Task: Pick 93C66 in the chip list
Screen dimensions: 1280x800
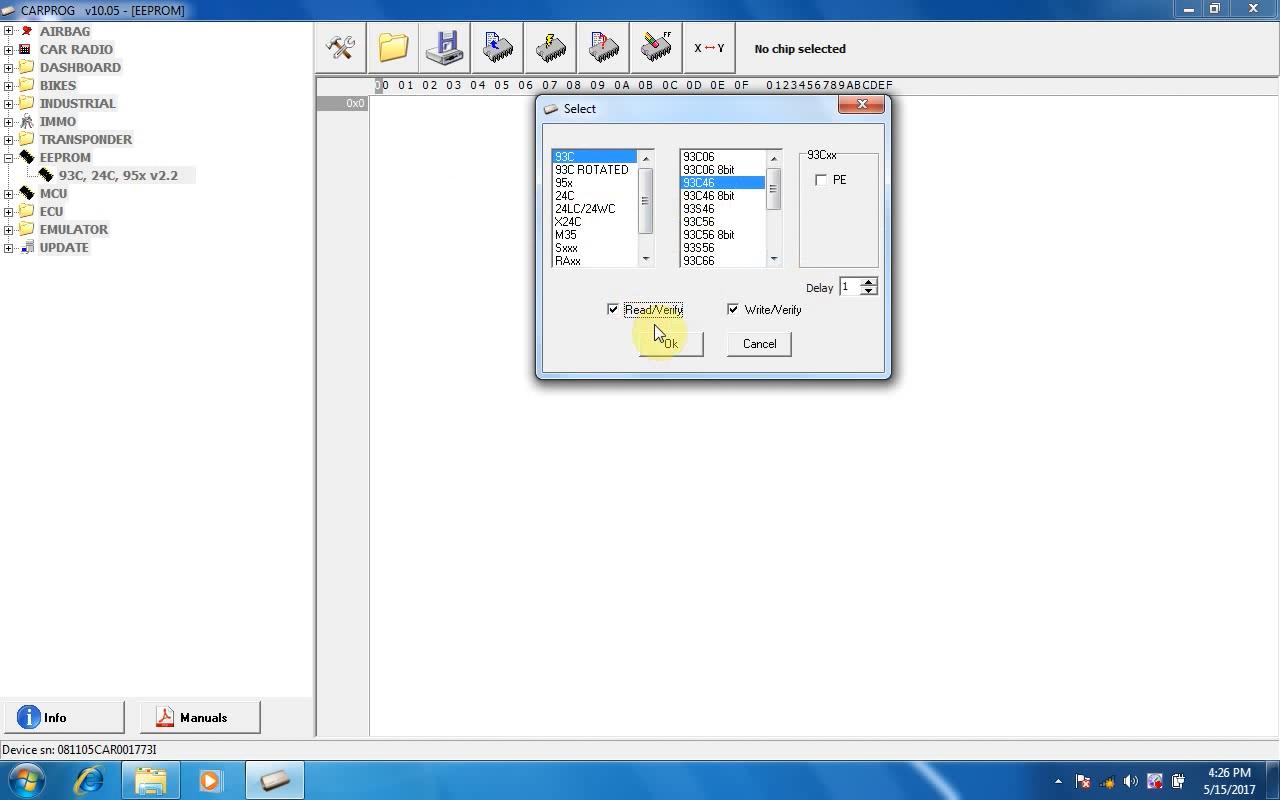Action: [699, 261]
